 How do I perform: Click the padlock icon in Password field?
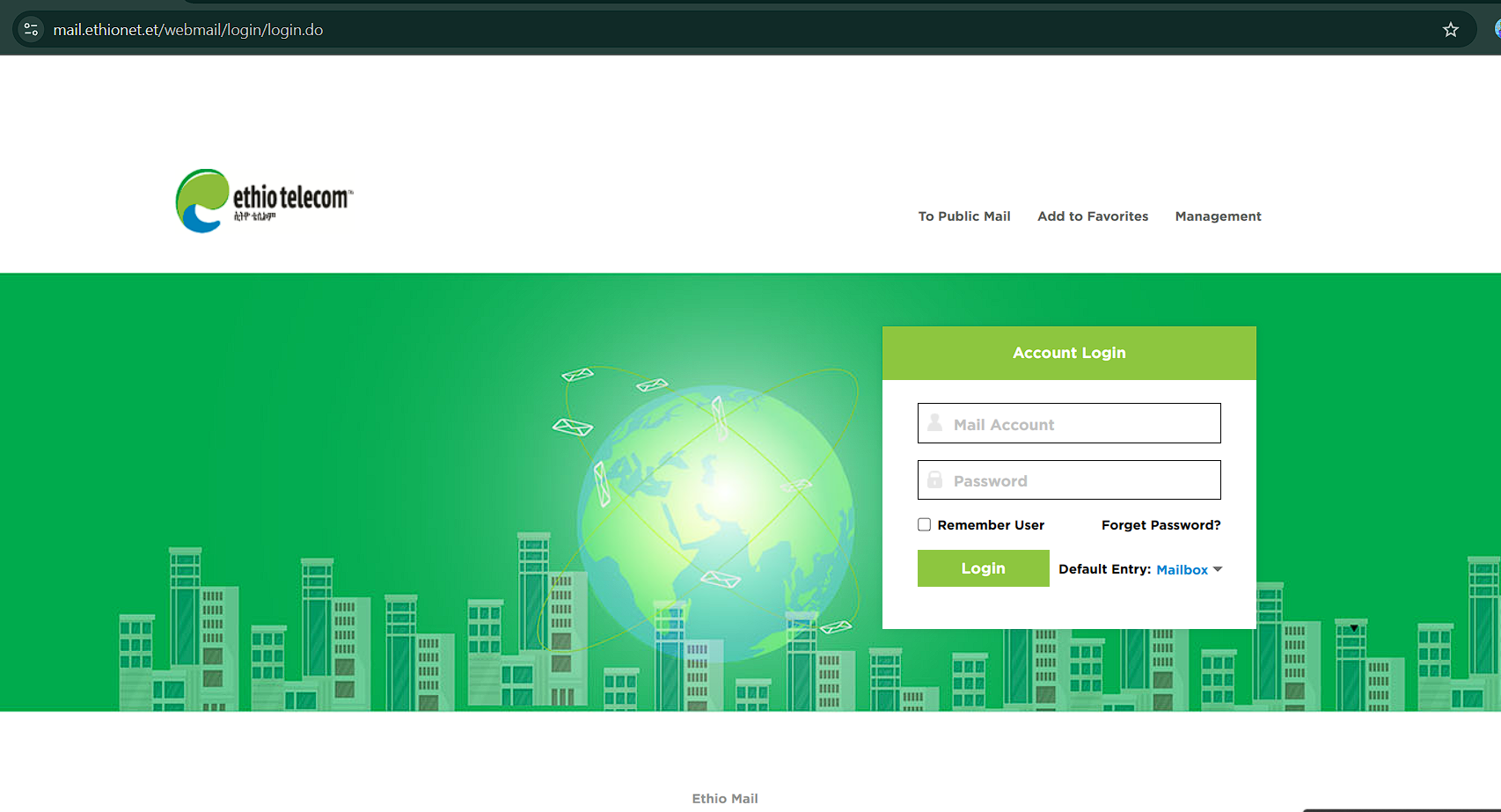[934, 480]
